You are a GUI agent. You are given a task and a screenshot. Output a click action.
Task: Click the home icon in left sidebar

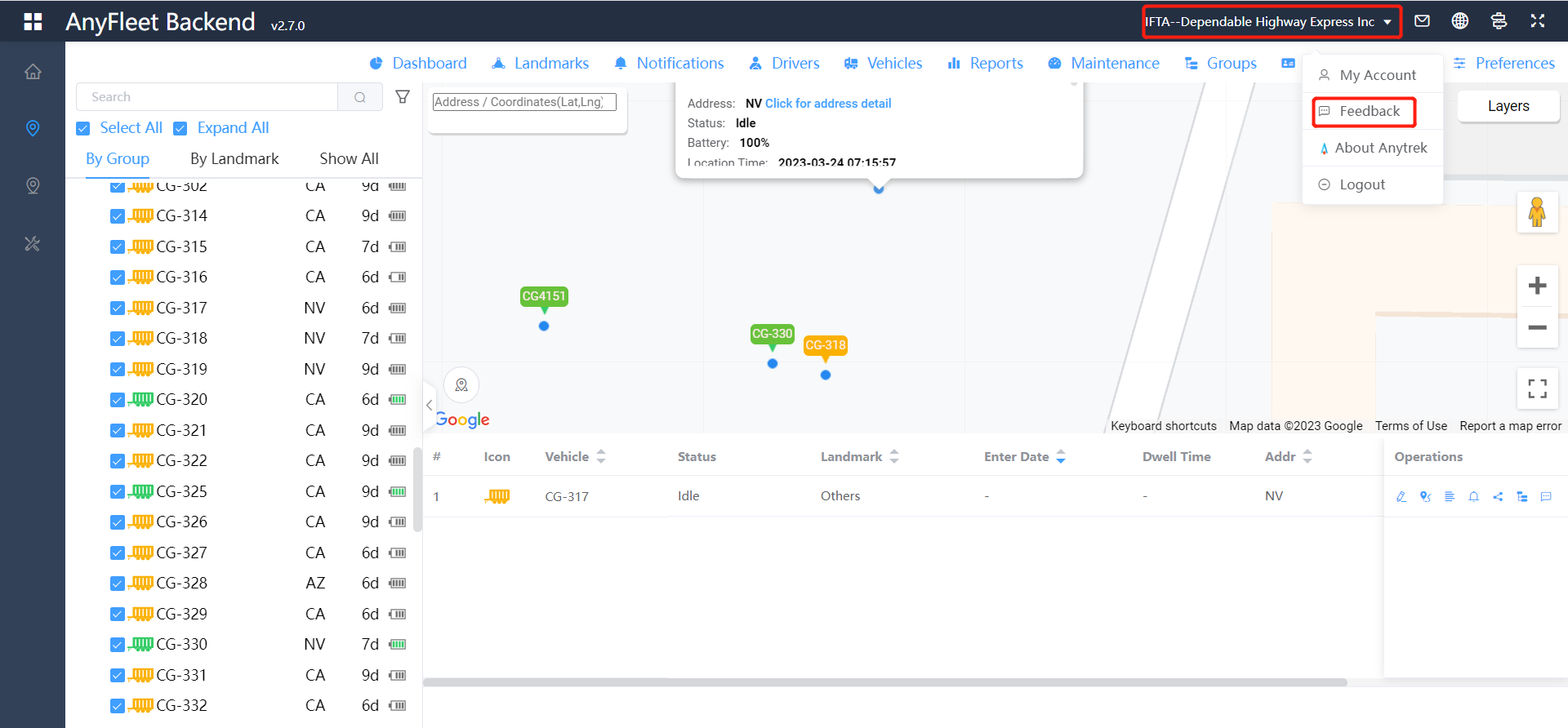33,72
